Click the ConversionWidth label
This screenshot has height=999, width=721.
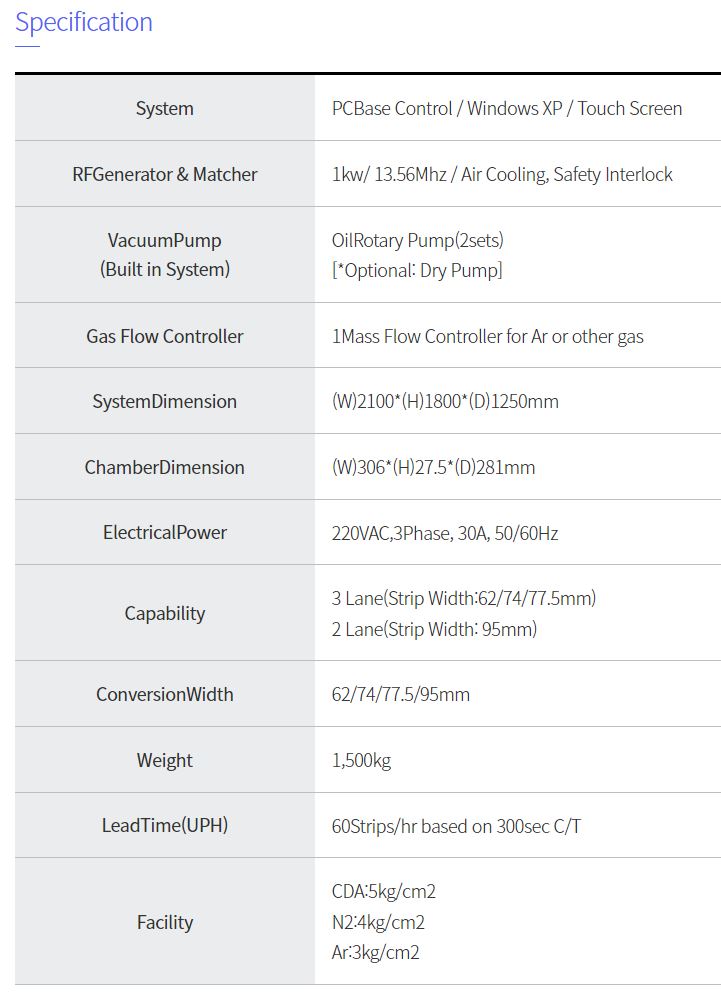[165, 694]
